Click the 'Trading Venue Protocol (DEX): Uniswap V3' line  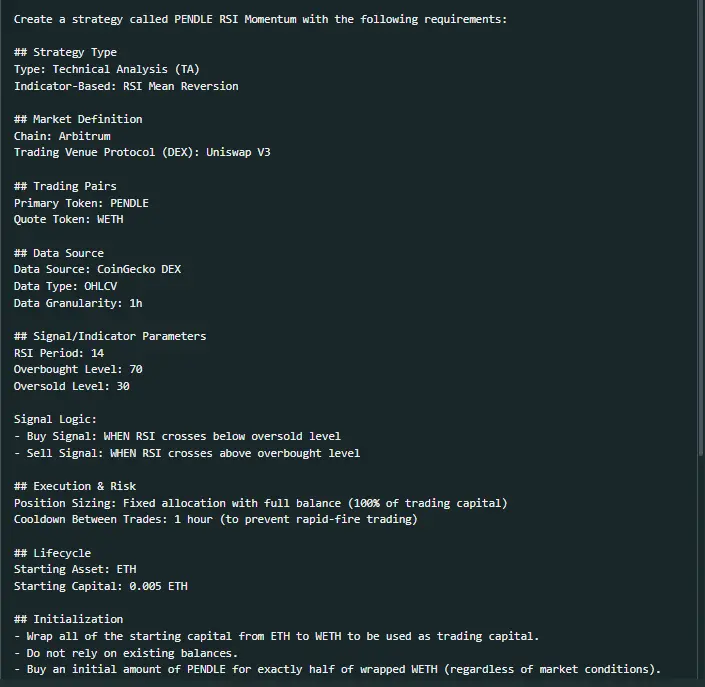tap(142, 152)
